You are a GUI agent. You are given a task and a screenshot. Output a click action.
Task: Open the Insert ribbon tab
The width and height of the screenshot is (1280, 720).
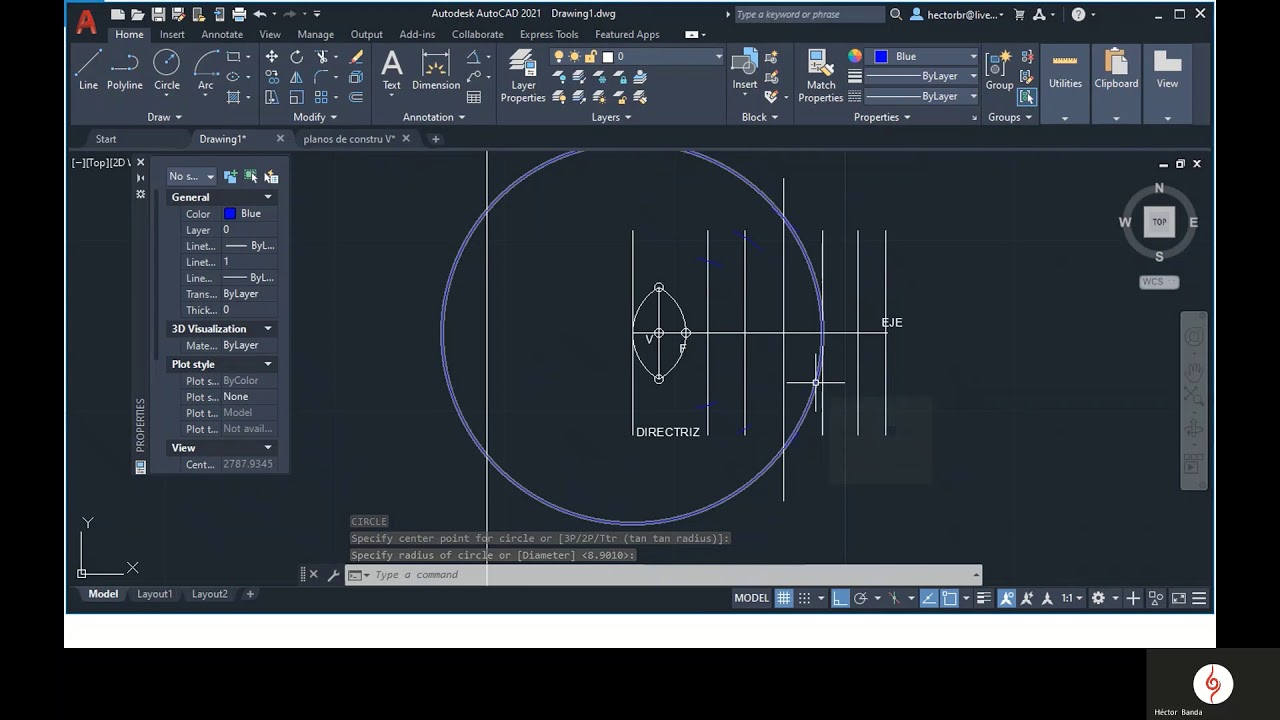[172, 34]
